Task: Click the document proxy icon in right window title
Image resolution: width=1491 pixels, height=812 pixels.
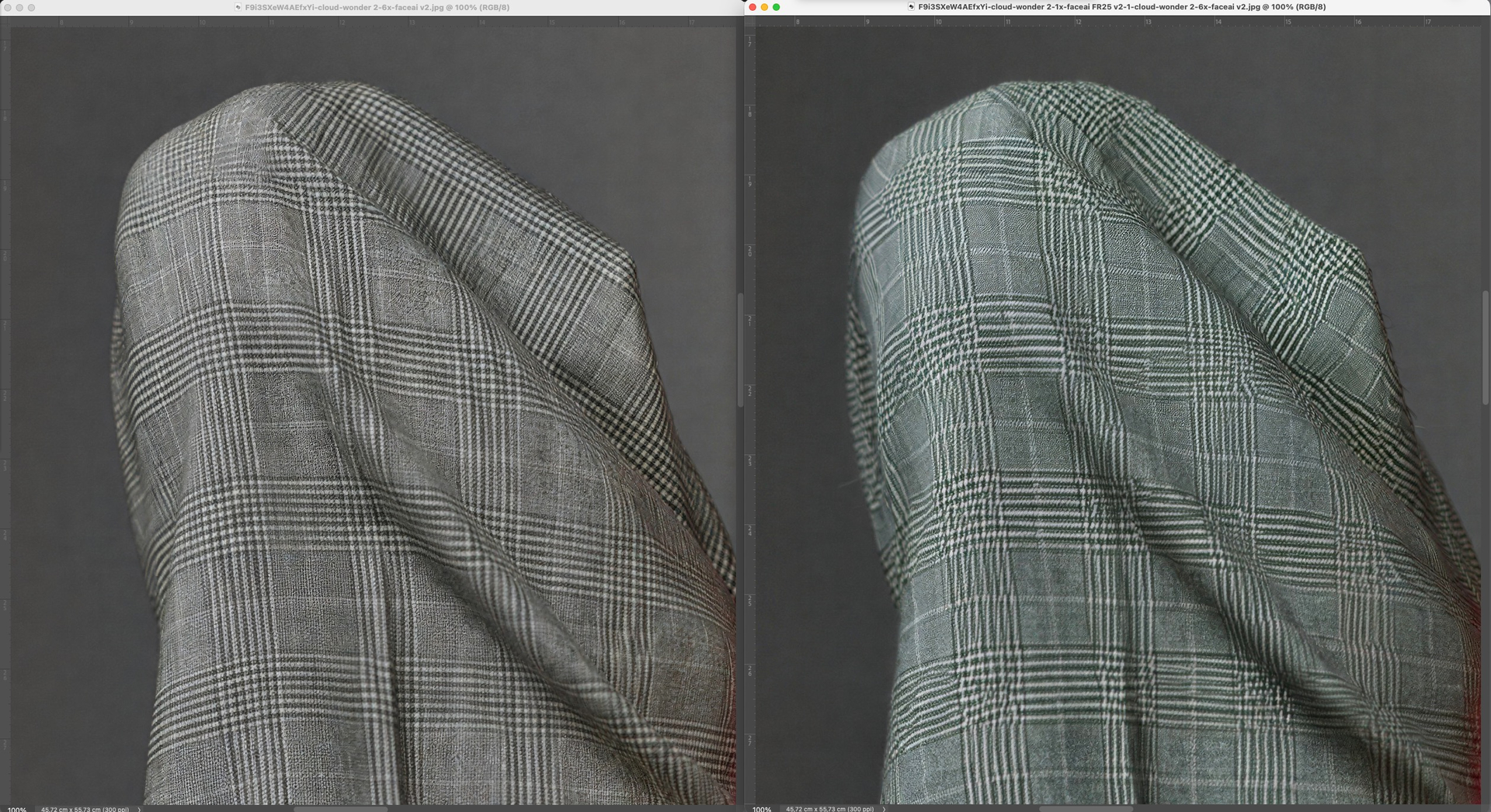Action: 911,7
